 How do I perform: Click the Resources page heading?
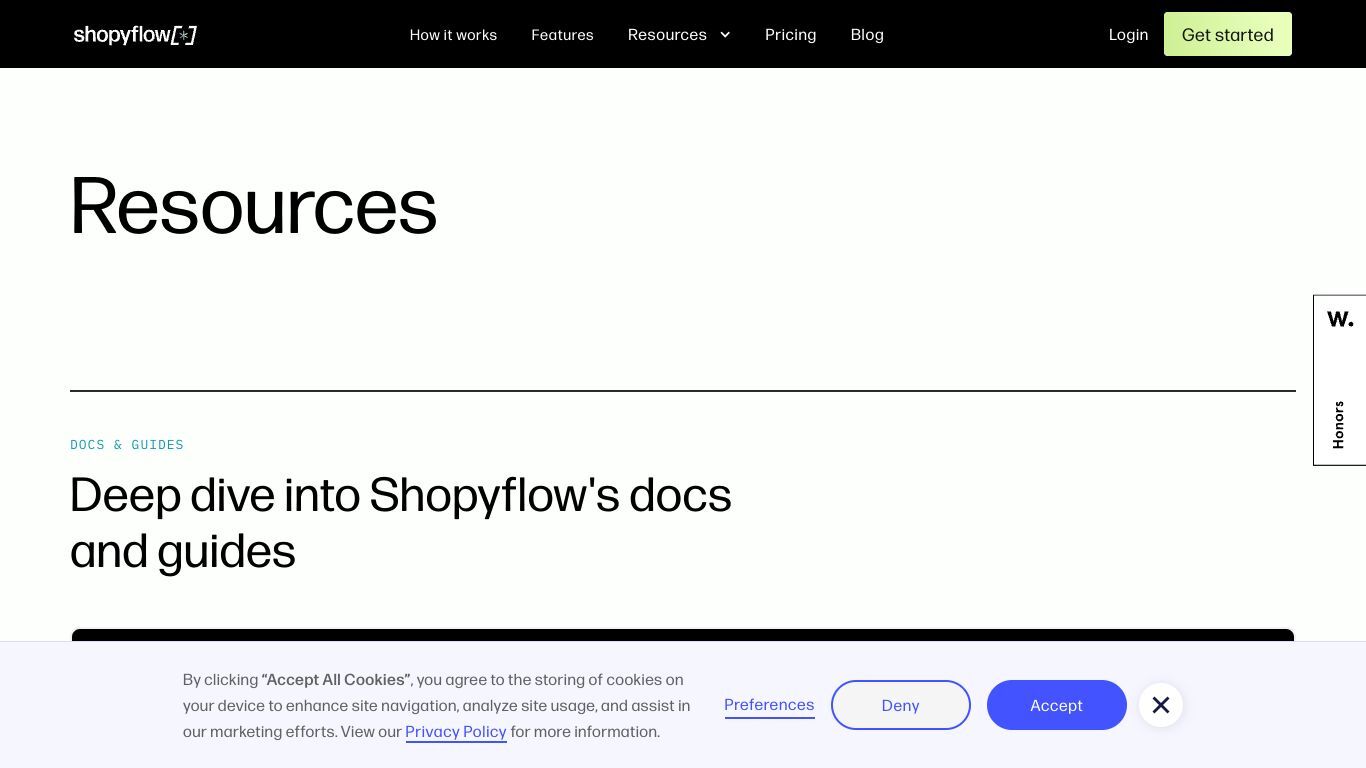[x=253, y=206]
